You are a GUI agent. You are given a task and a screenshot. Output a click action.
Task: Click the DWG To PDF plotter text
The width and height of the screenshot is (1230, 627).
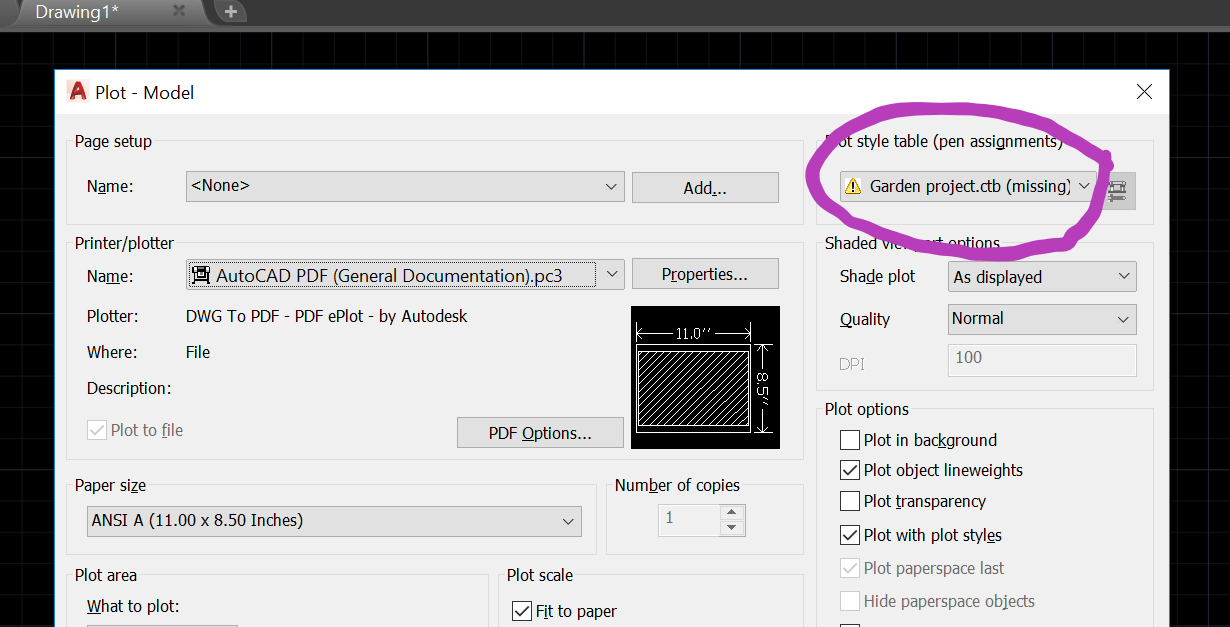coord(327,316)
